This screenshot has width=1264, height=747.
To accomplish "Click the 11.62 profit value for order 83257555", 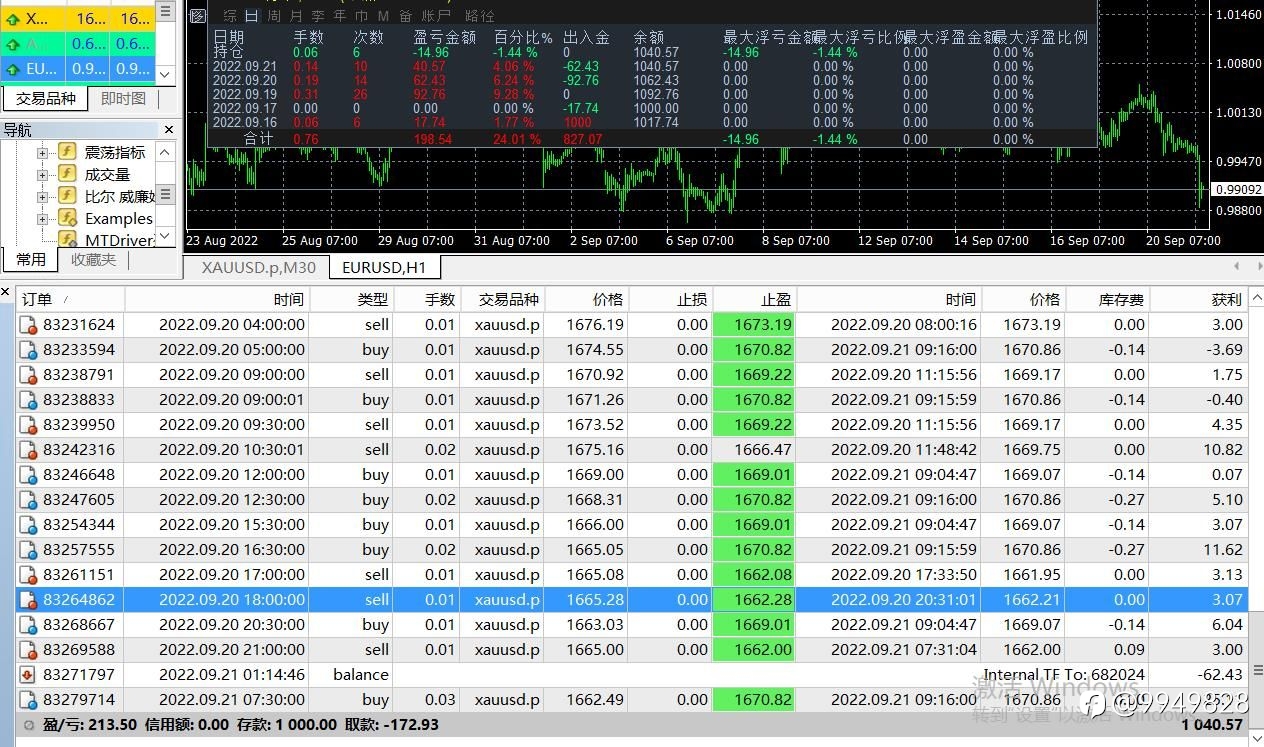I will (1222, 550).
